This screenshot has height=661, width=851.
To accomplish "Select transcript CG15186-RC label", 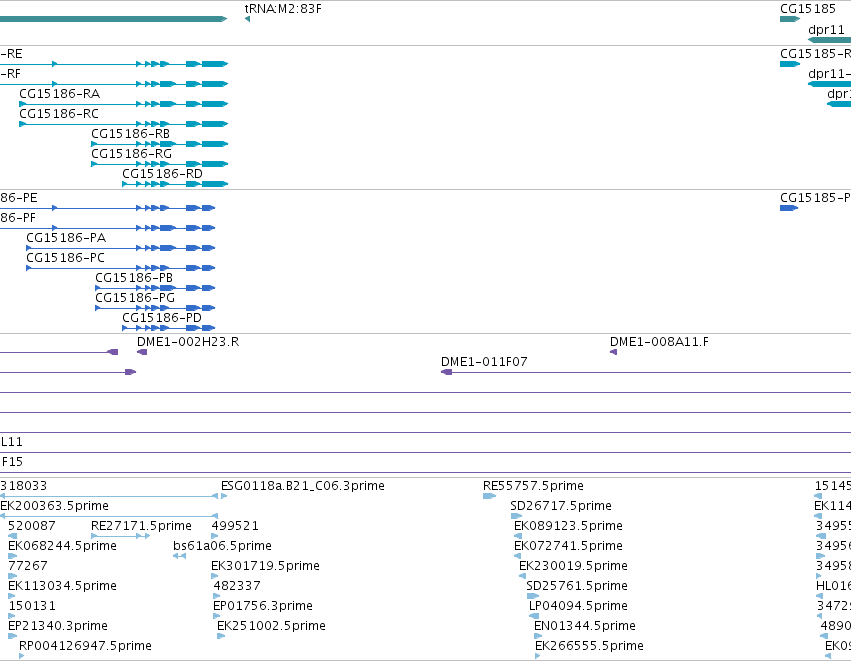I will coord(59,114).
